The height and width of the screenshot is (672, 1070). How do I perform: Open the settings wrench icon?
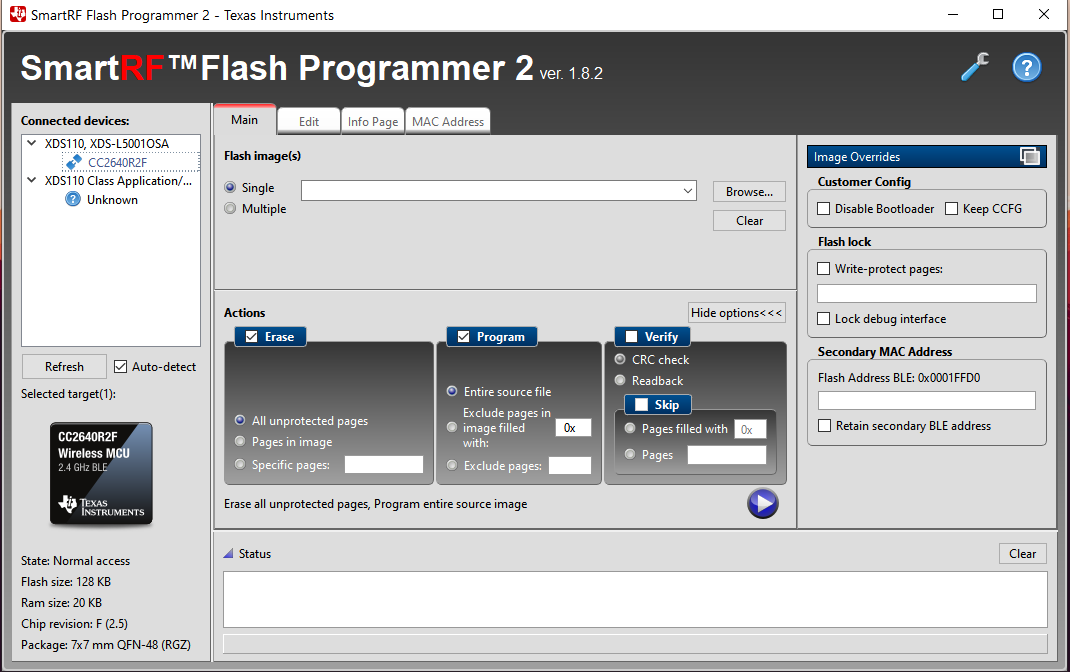[x=975, y=67]
